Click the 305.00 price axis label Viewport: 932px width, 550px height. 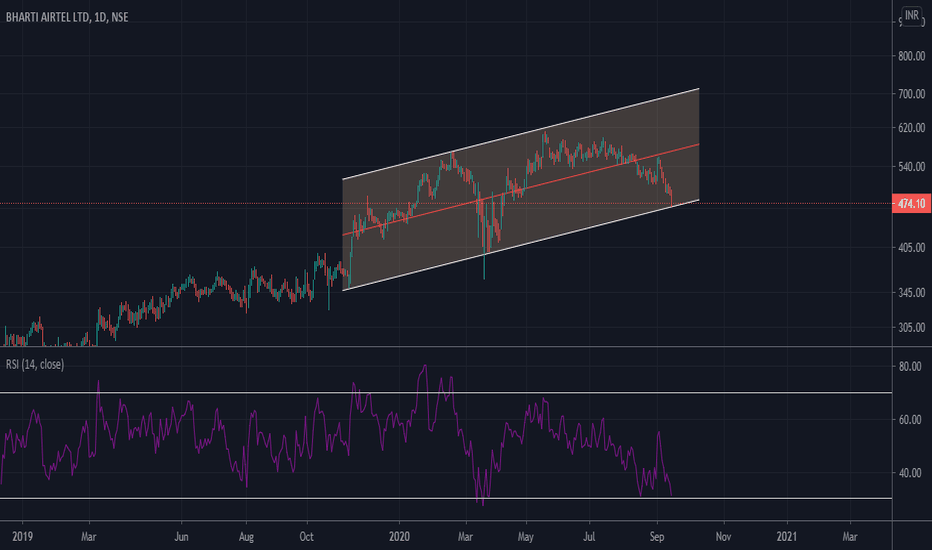pos(911,328)
